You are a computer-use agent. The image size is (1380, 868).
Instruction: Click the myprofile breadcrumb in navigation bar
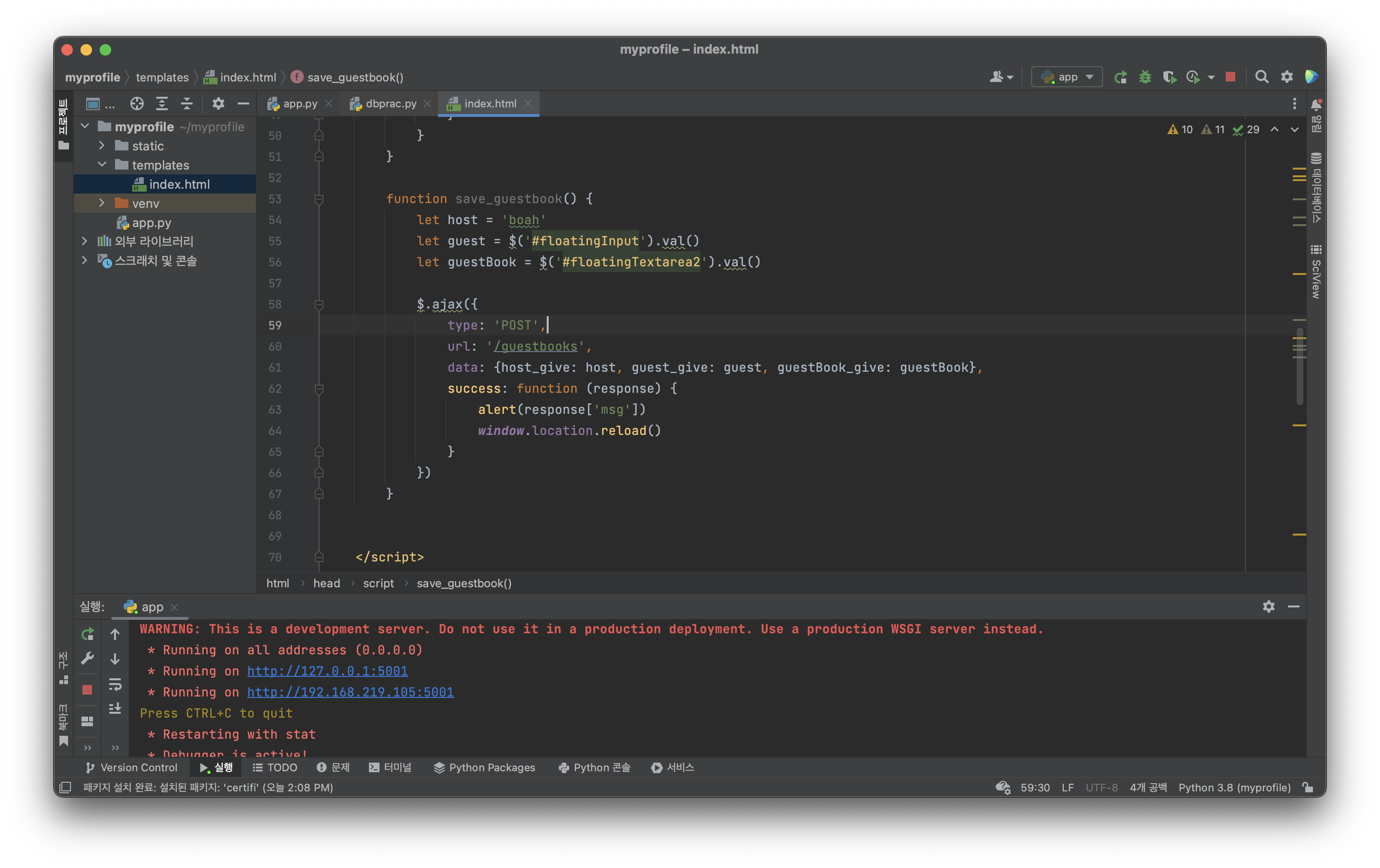coord(92,77)
